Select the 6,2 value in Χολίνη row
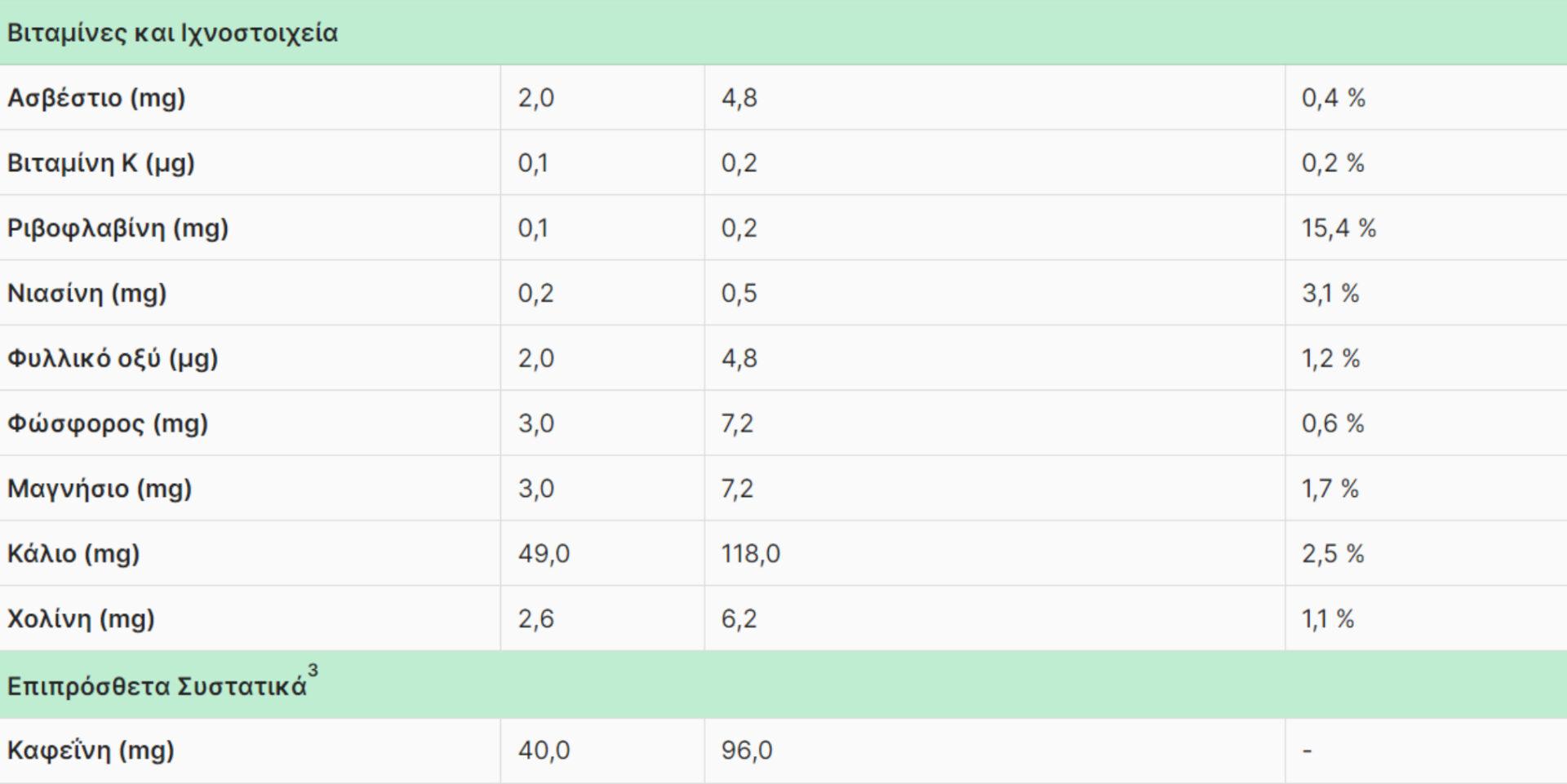This screenshot has width=1567, height=784. click(739, 619)
